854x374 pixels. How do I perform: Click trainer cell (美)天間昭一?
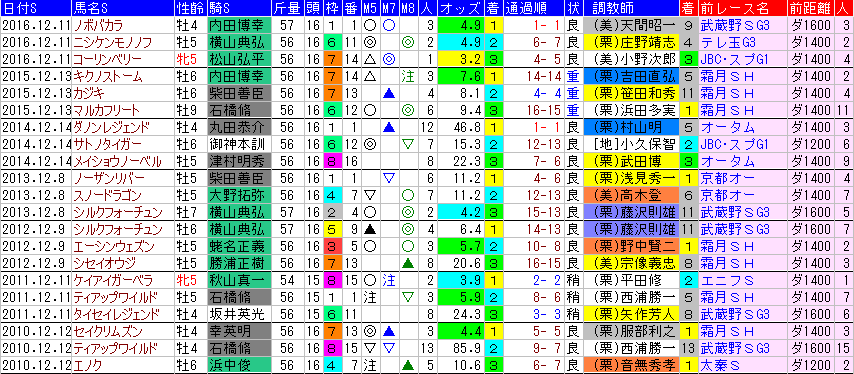630,25
